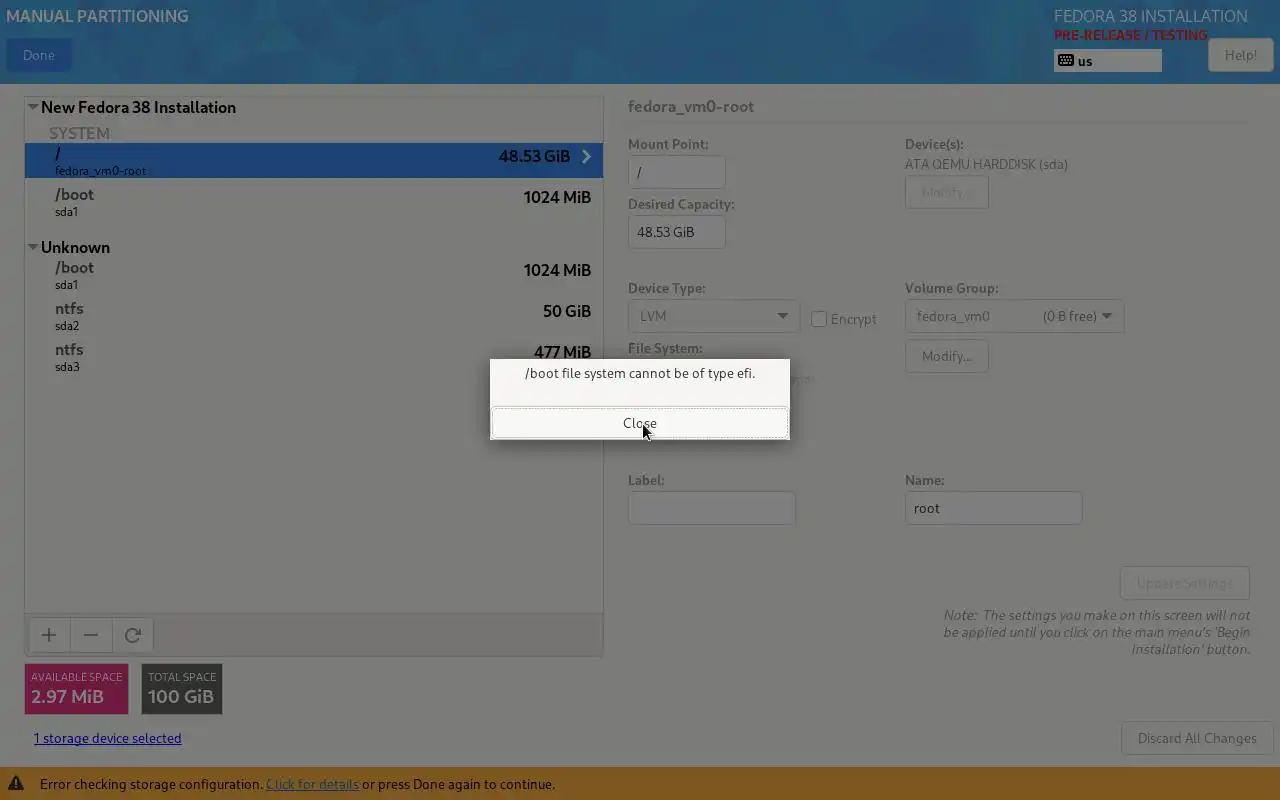
Task: Remove selected mount point with minus icon
Action: (x=91, y=635)
